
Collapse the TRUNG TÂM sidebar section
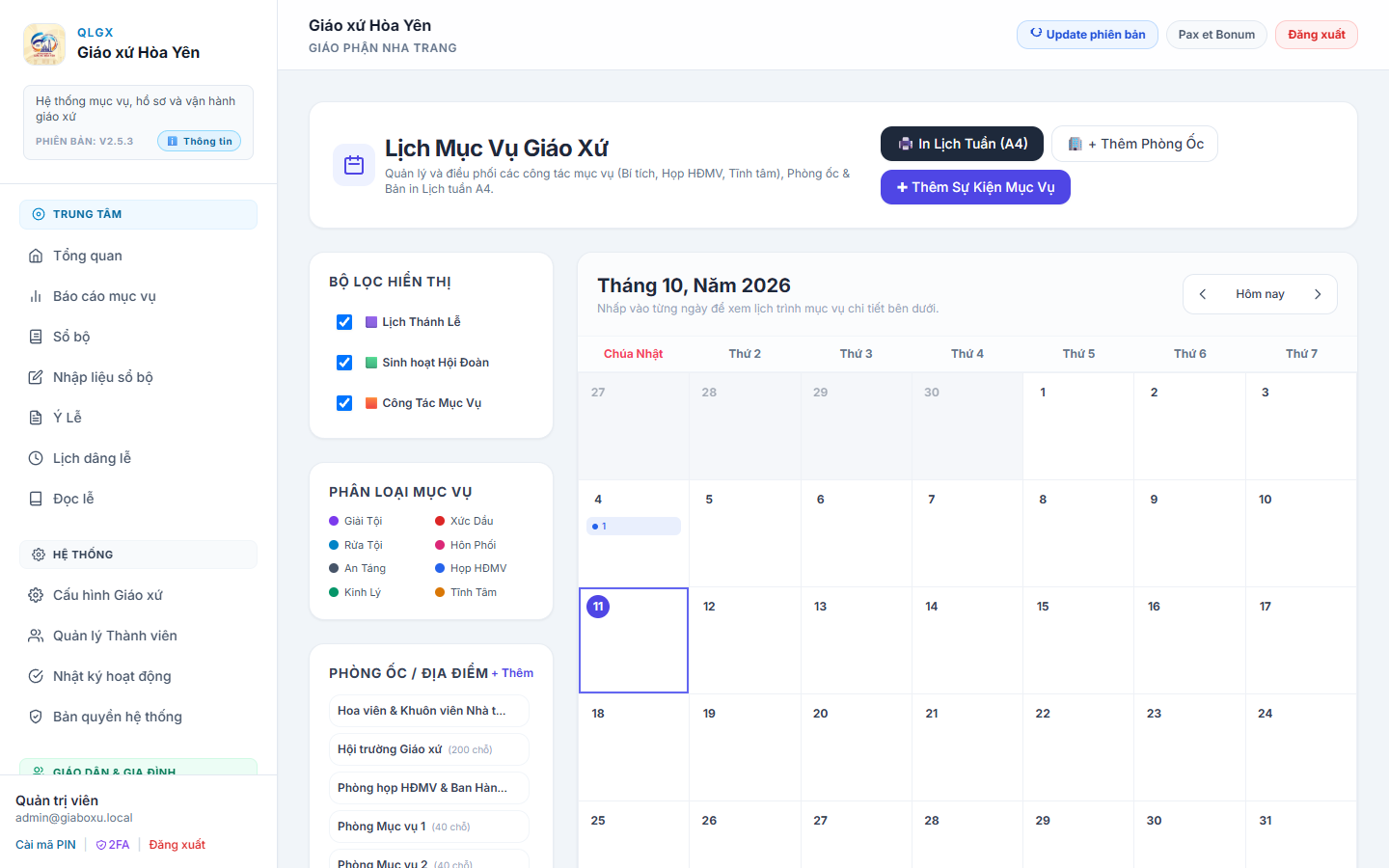point(138,214)
